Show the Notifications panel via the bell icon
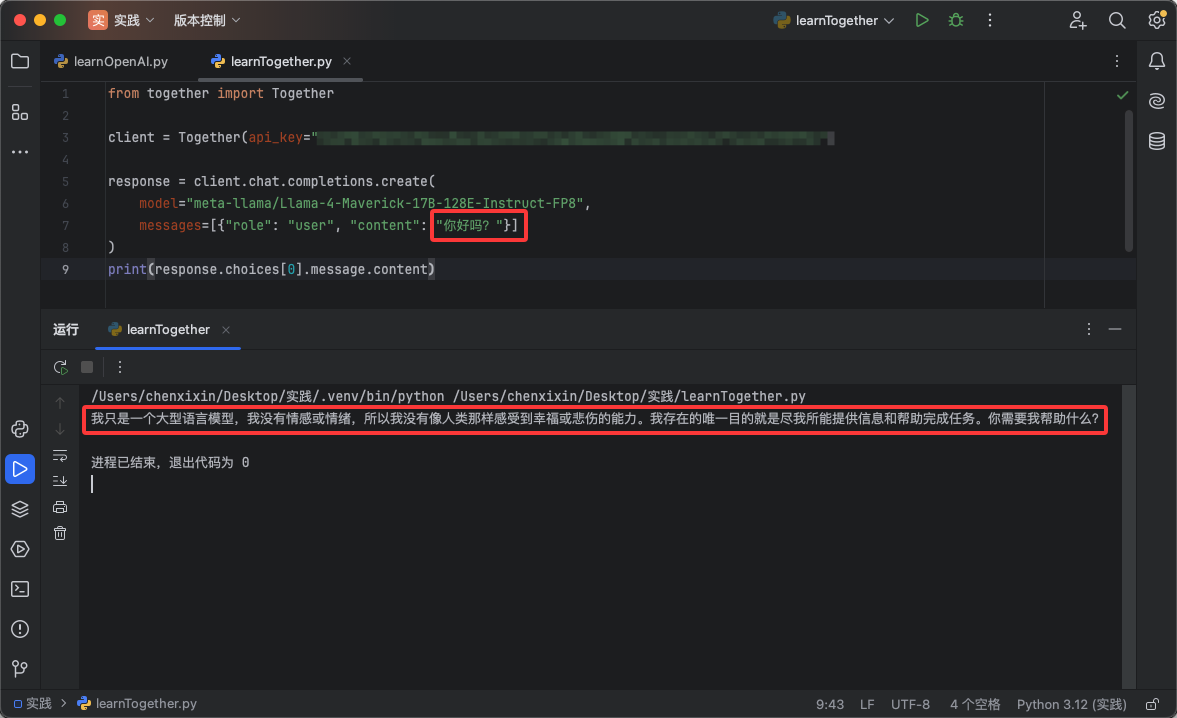 (x=1157, y=62)
